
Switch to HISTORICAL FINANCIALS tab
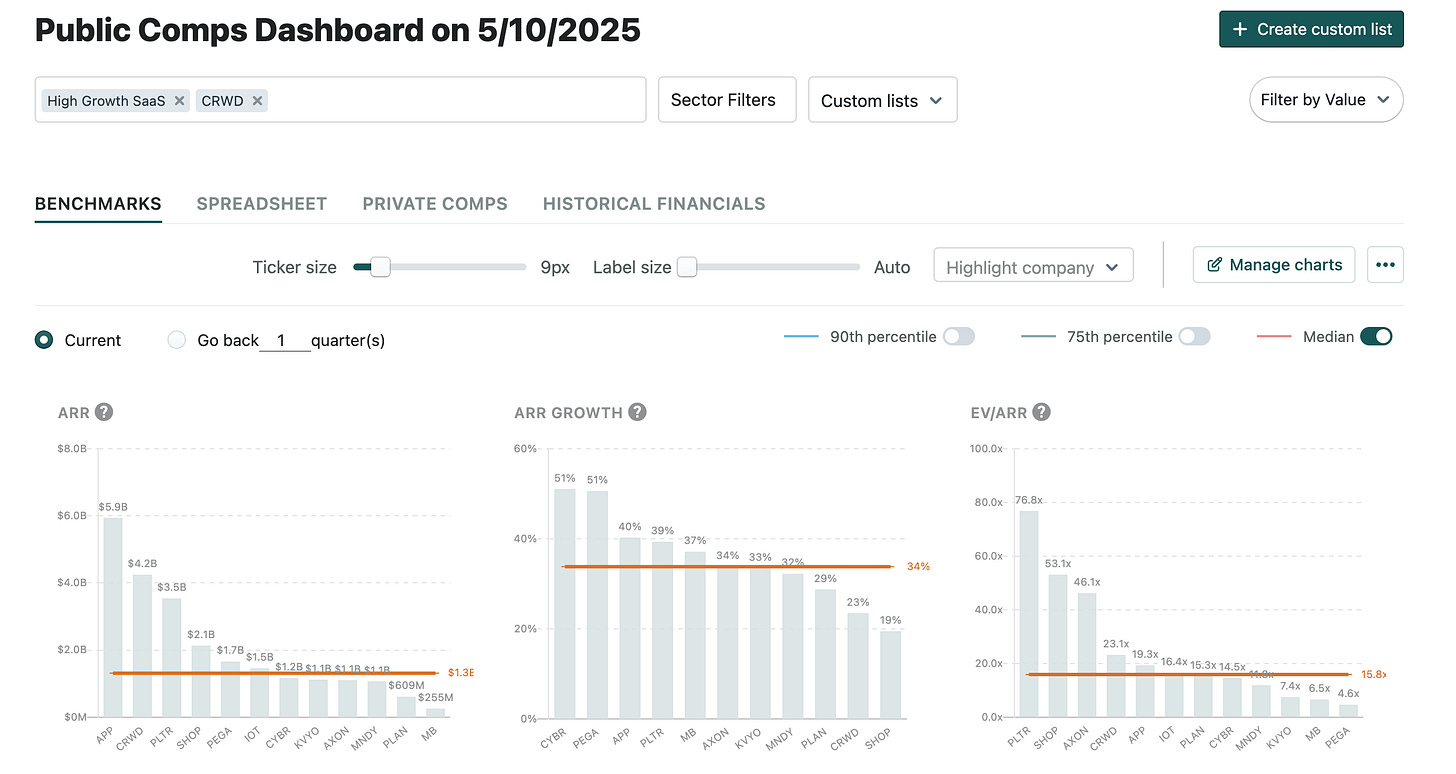coord(654,204)
